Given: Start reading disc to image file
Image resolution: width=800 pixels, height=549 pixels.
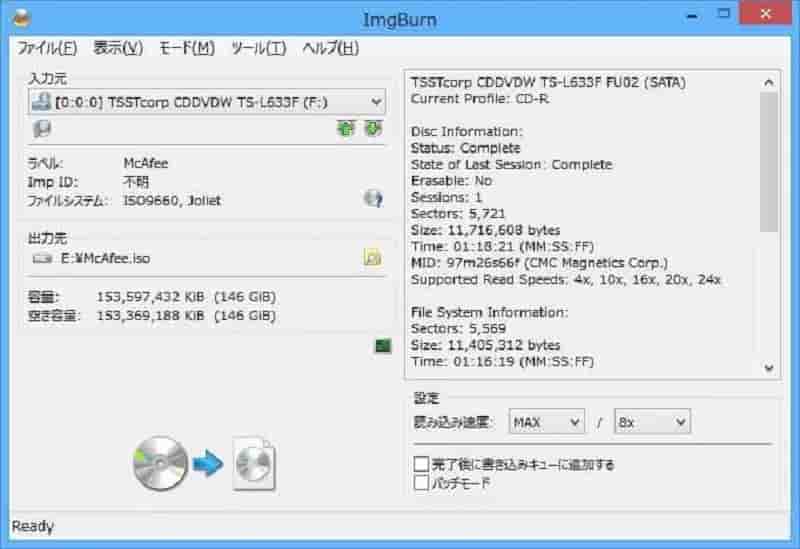Looking at the screenshot, I should pyautogui.click(x=204, y=464).
